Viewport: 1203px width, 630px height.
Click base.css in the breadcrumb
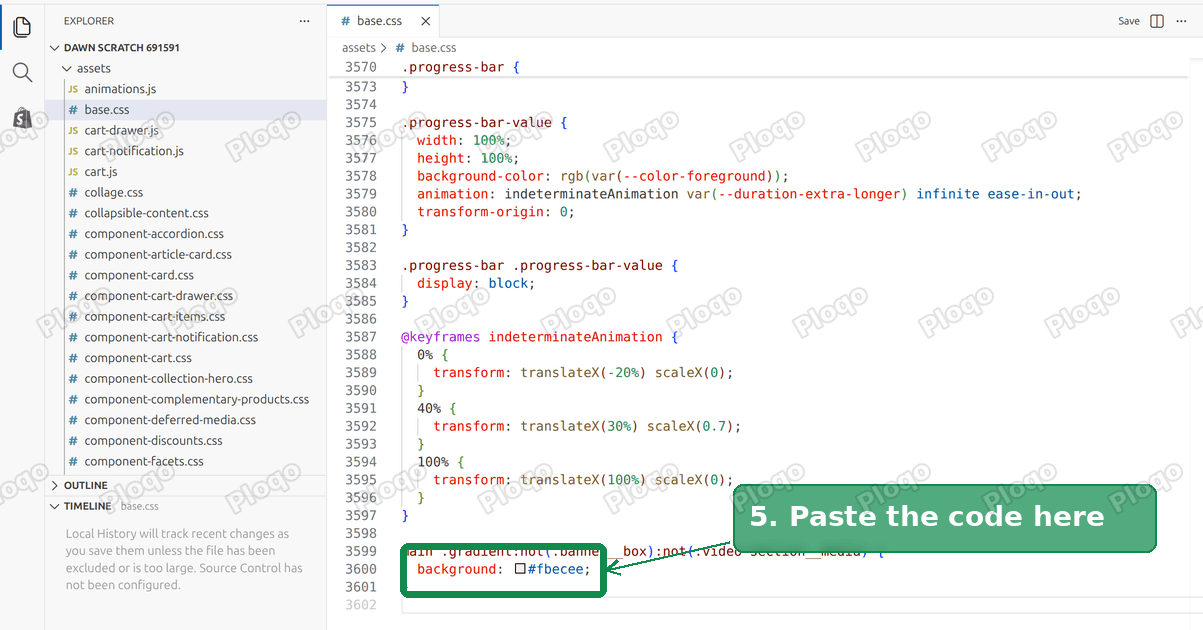click(x=433, y=47)
